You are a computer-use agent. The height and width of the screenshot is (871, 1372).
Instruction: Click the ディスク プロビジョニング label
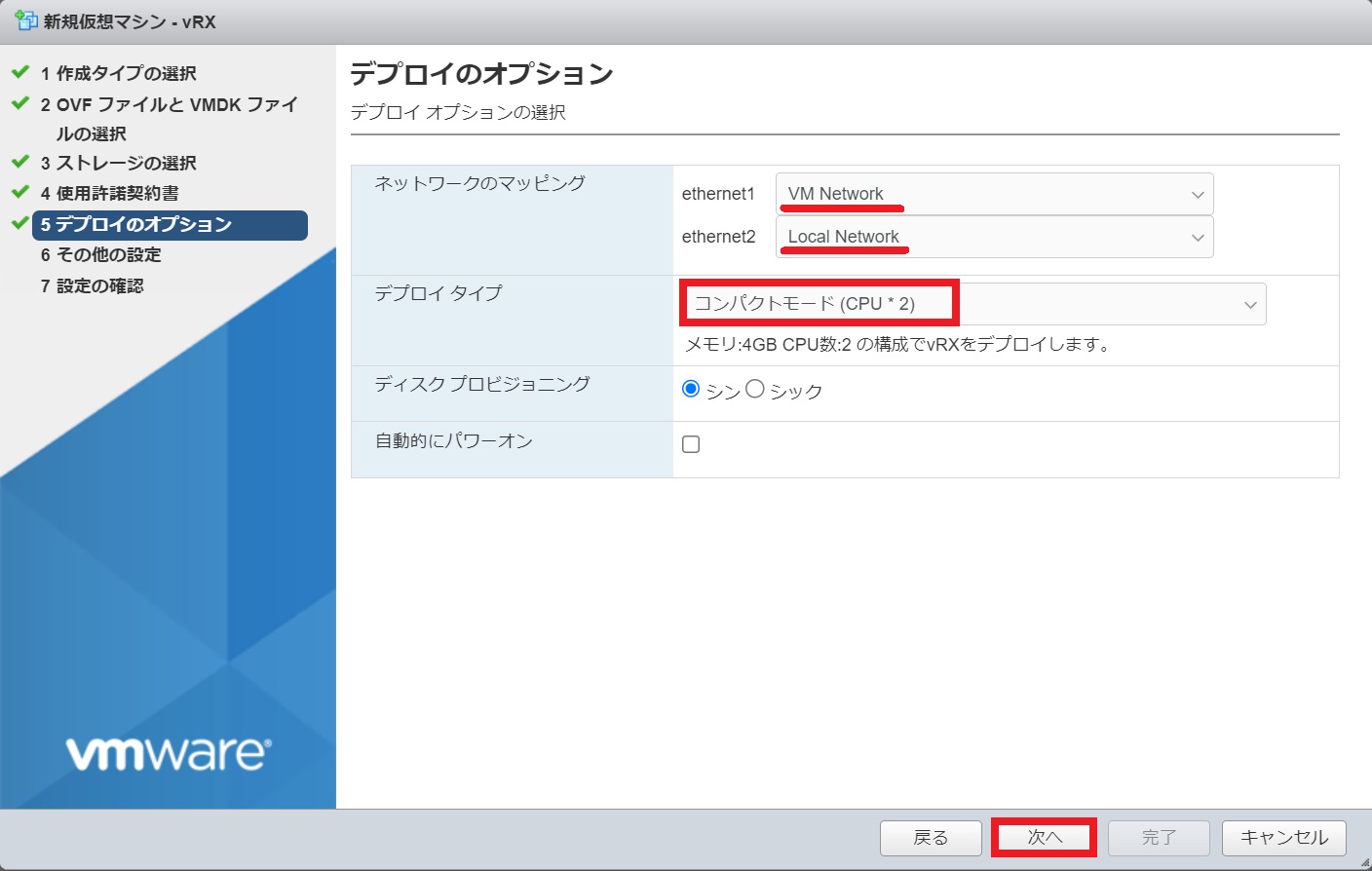tap(482, 384)
